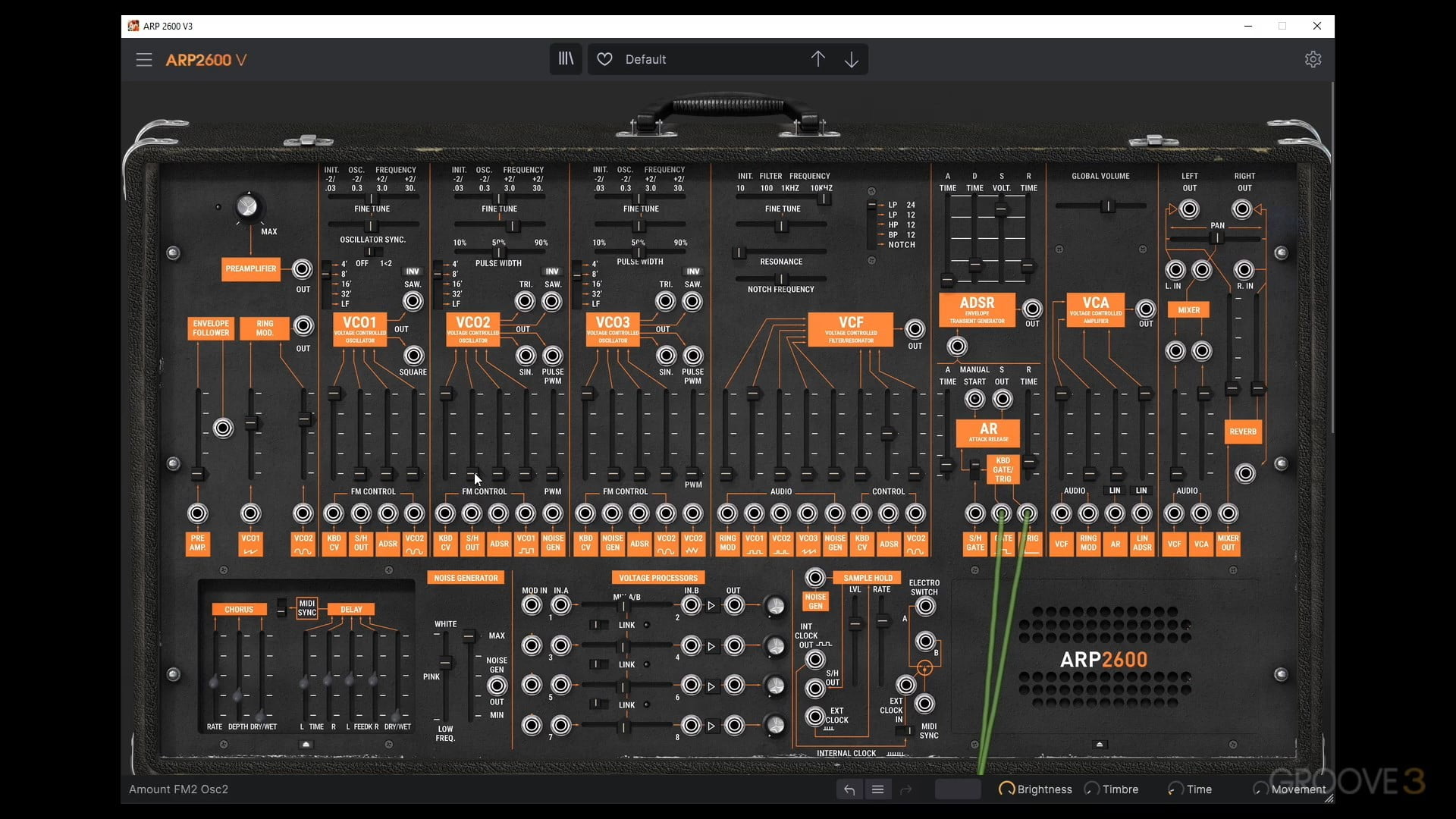Click the VCO2 TRI output jack
The height and width of the screenshot is (819, 1456).
point(525,301)
